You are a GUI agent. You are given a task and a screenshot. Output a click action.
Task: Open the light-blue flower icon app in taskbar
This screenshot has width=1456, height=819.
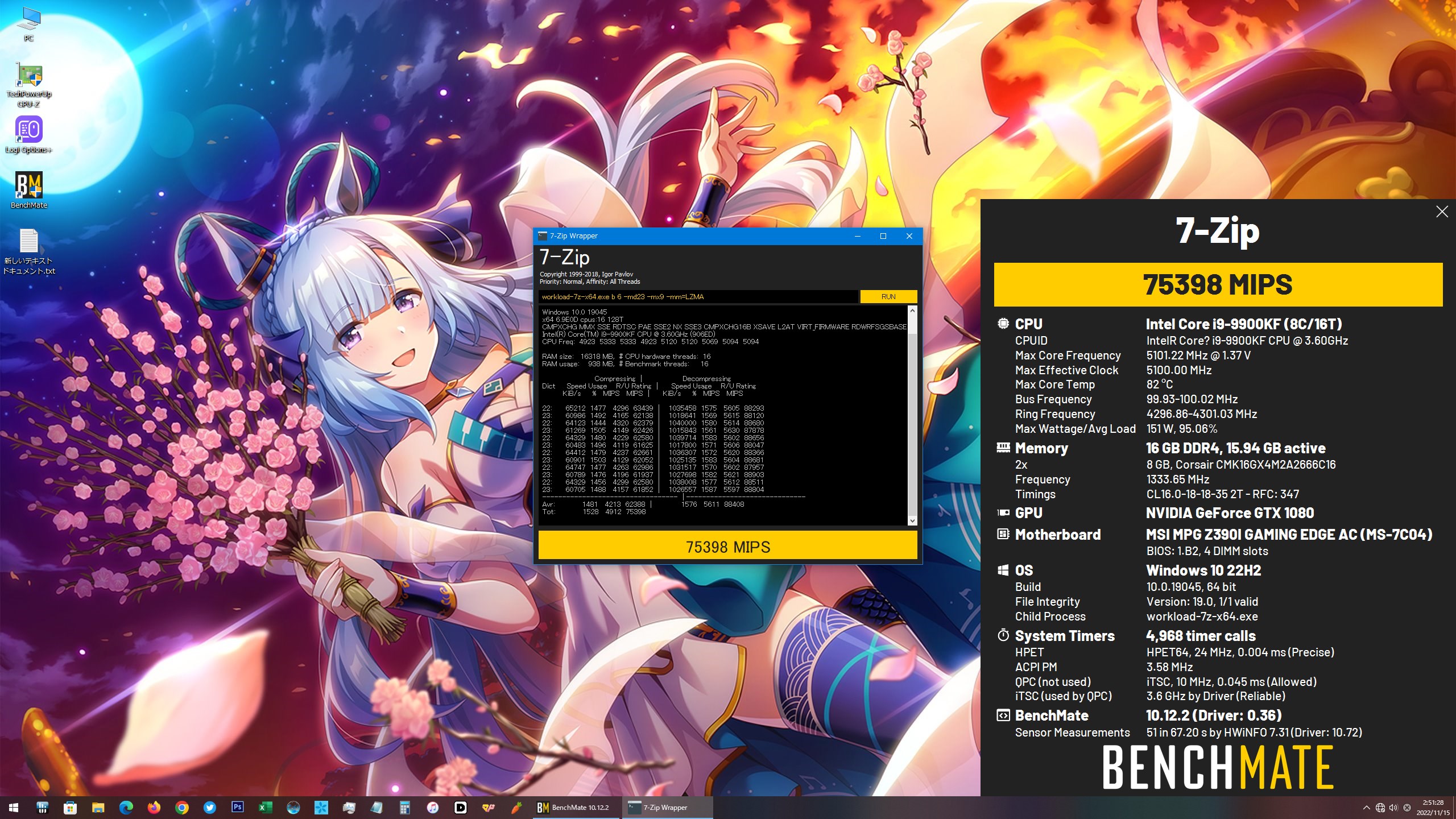click(x=321, y=808)
